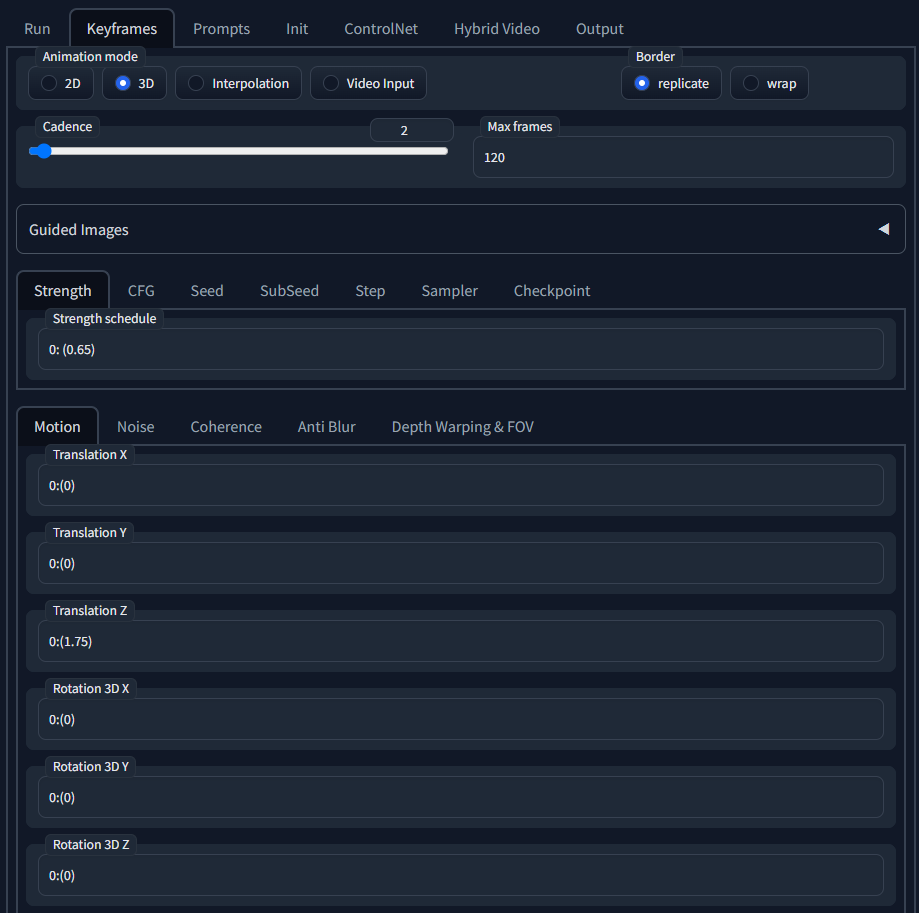Click the Rotation 3D X input field
Viewport: 919px width, 913px height.
point(461,719)
